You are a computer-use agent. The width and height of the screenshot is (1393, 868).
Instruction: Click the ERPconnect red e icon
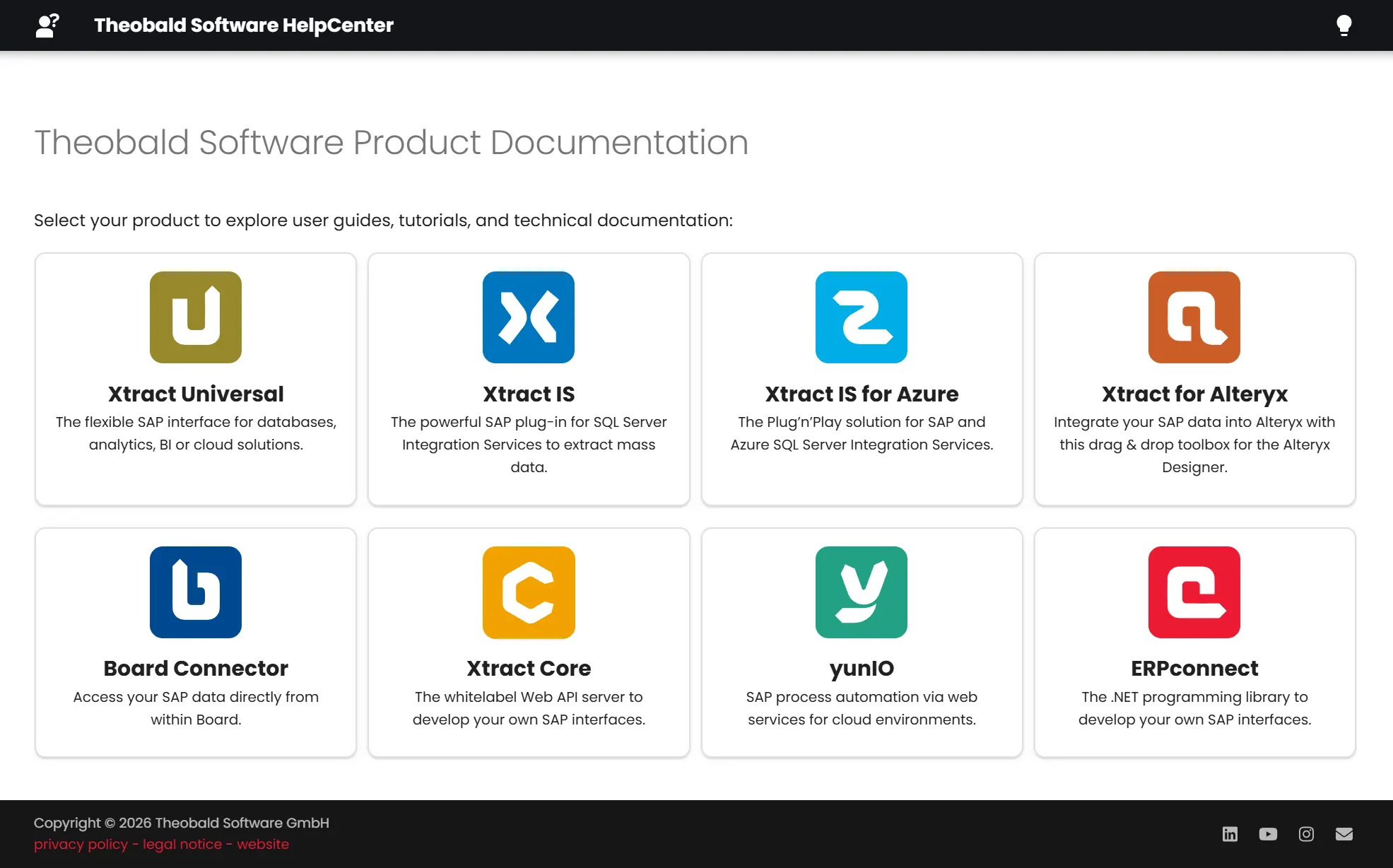pyautogui.click(x=1194, y=592)
